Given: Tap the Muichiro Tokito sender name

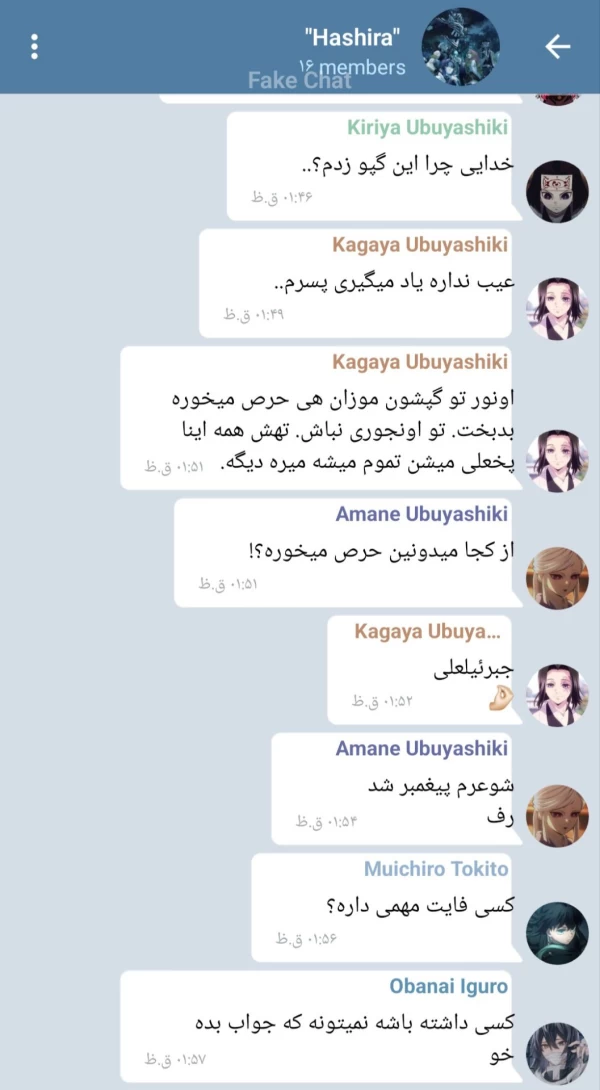Looking at the screenshot, I should click(436, 869).
